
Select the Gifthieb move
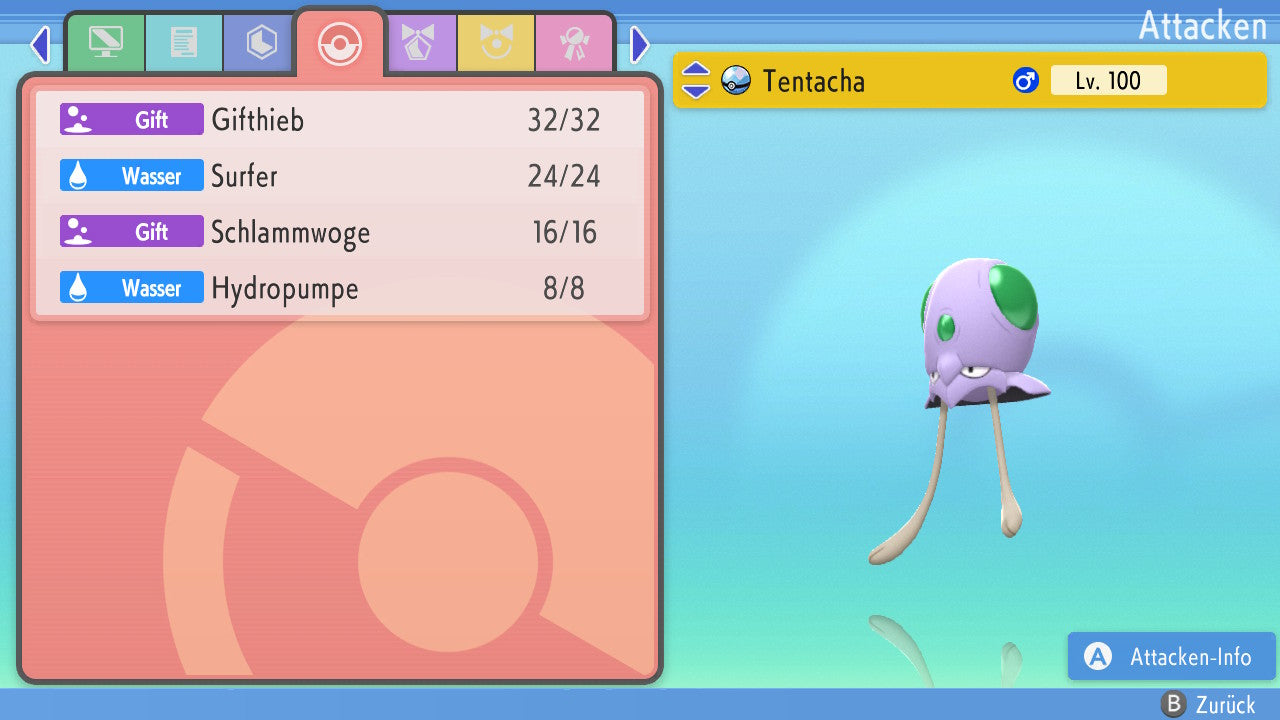coord(340,120)
